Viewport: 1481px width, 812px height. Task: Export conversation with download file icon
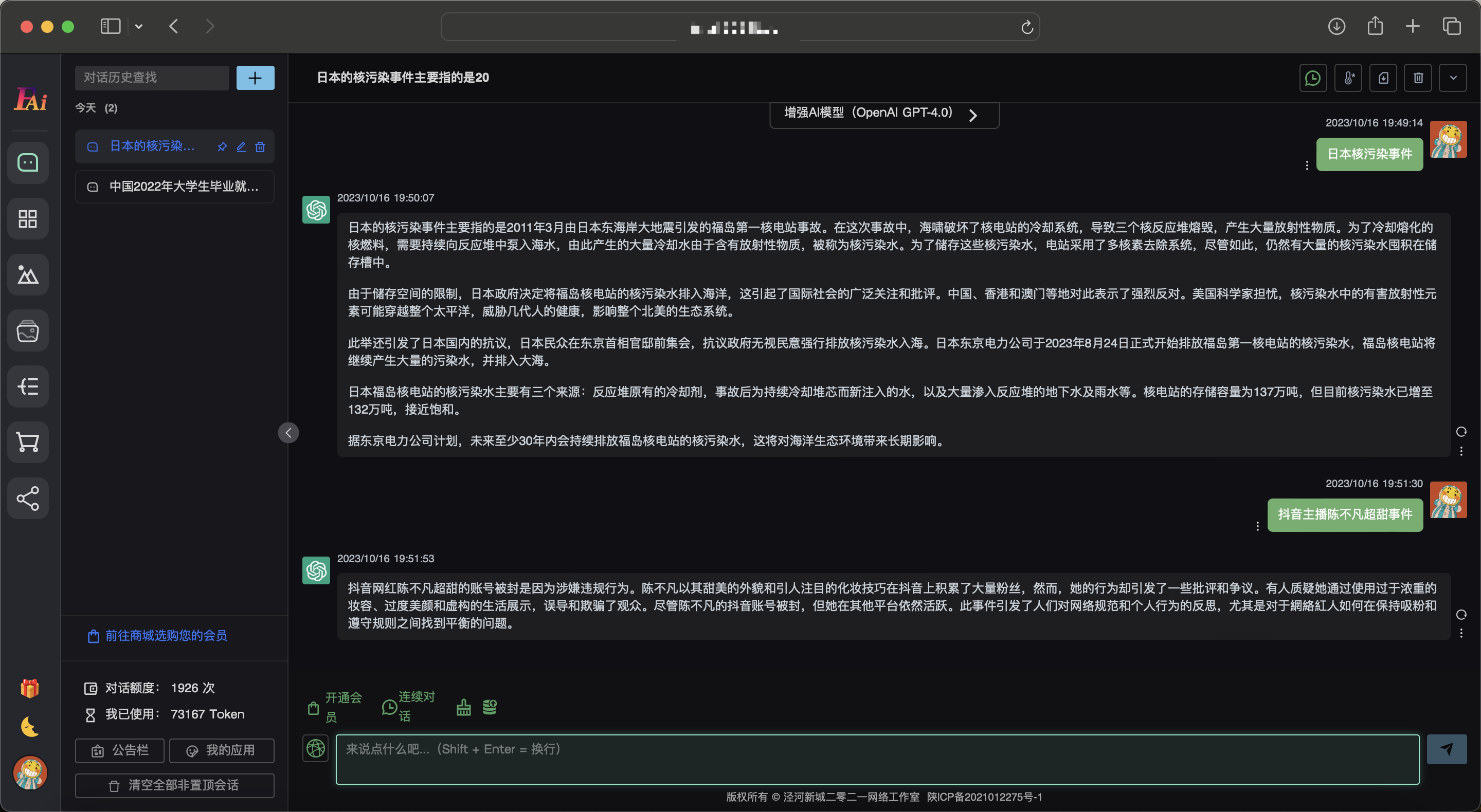click(x=1383, y=78)
